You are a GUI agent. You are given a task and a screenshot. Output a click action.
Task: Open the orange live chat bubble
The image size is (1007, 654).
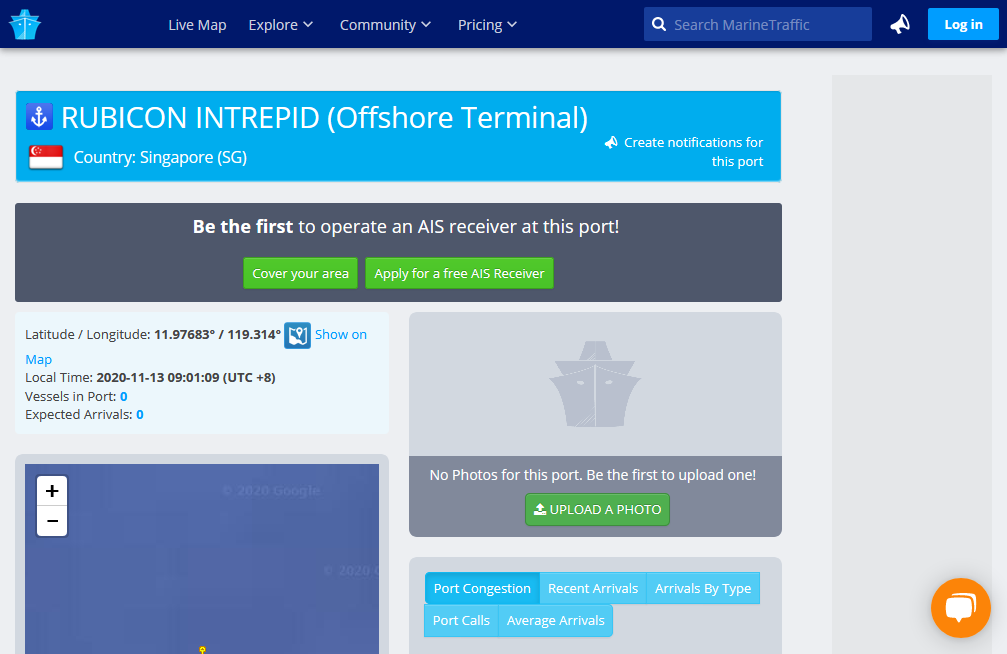coord(961,608)
